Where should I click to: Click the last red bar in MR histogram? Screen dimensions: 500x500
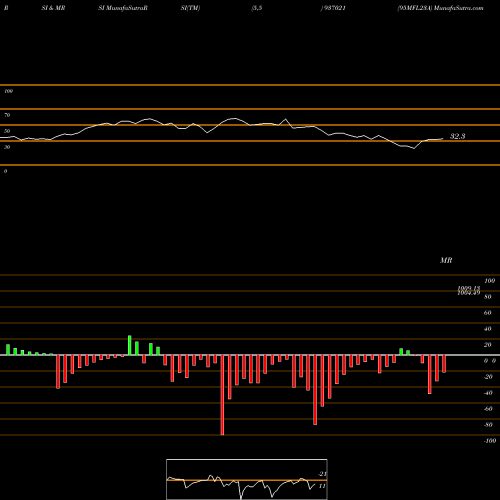(444, 364)
